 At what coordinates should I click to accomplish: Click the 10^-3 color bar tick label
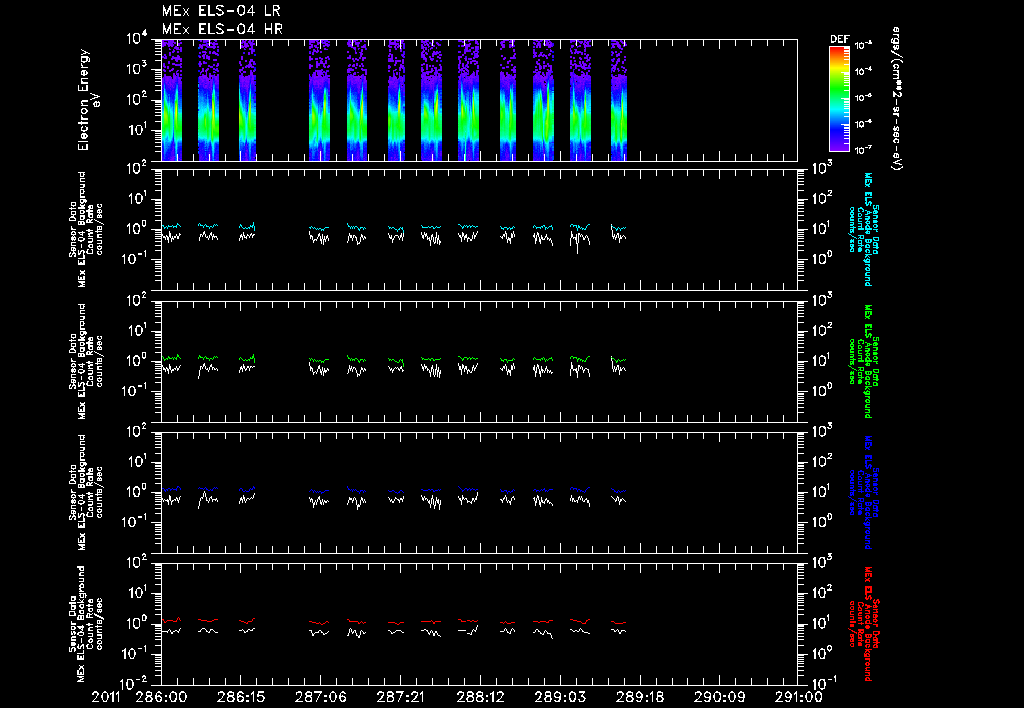(x=863, y=45)
